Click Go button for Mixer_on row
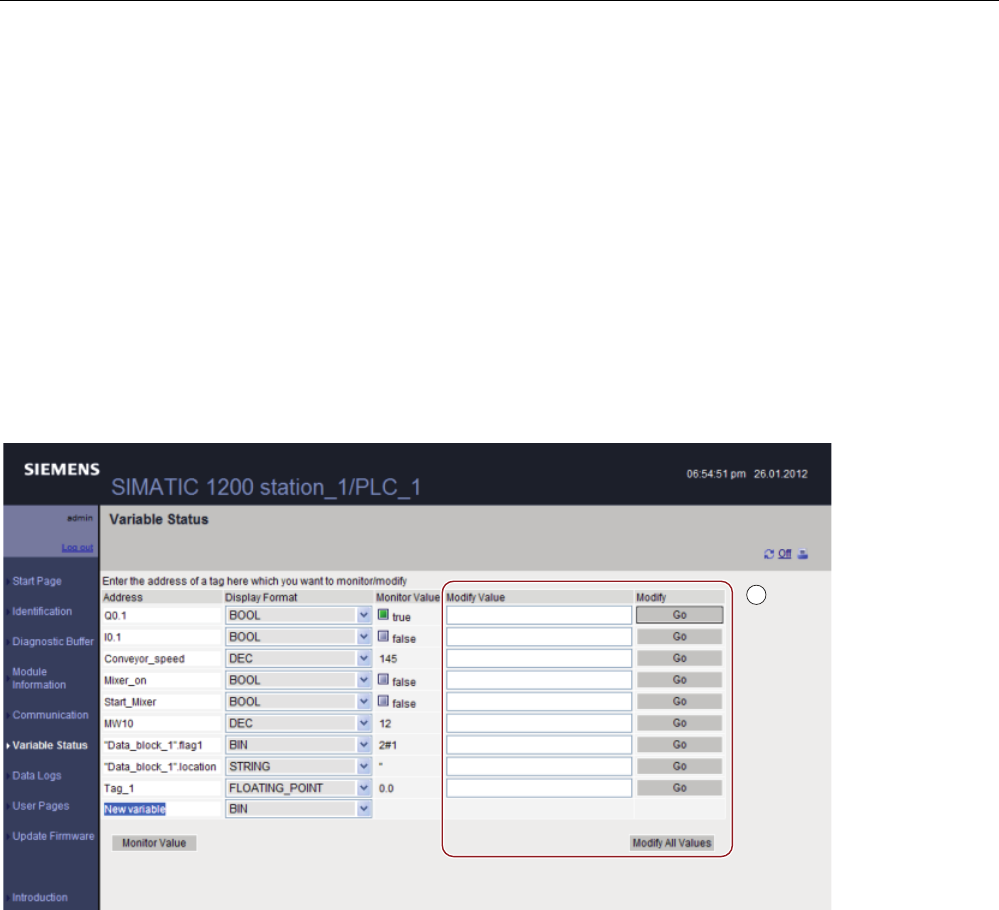Image resolution: width=999 pixels, height=910 pixels. tap(680, 680)
